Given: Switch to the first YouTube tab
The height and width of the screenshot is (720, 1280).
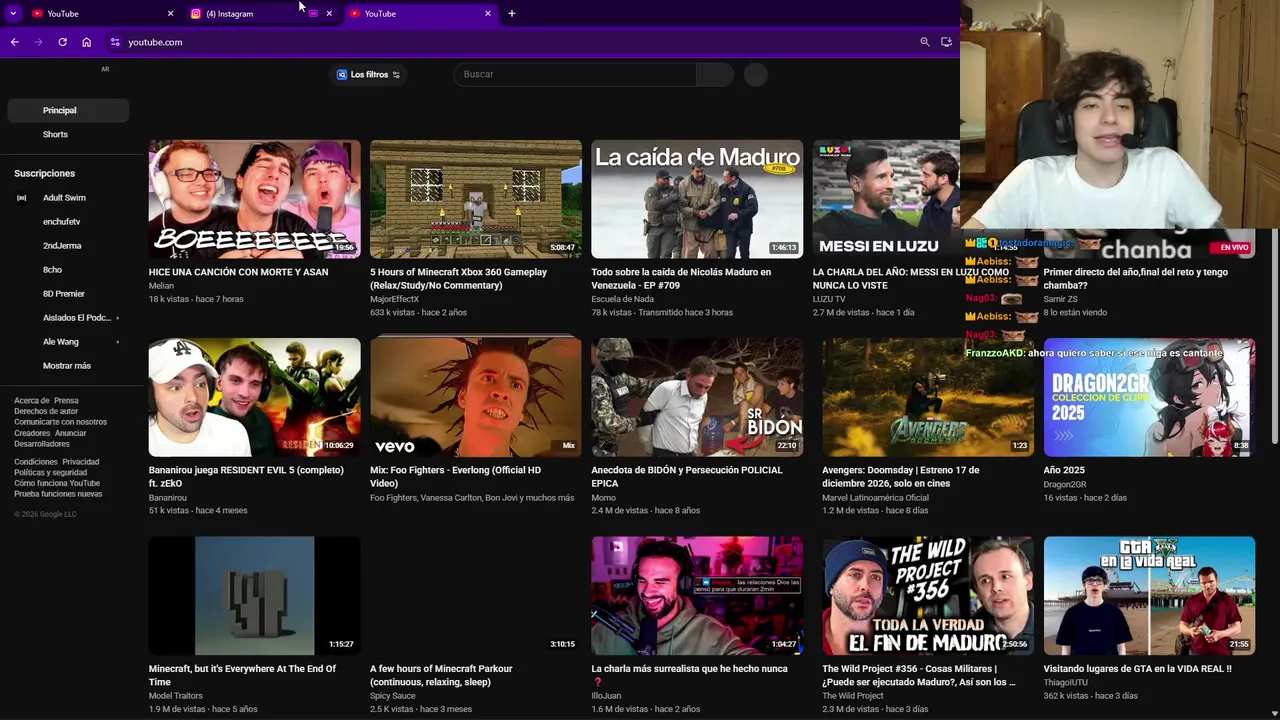Looking at the screenshot, I should point(102,13).
